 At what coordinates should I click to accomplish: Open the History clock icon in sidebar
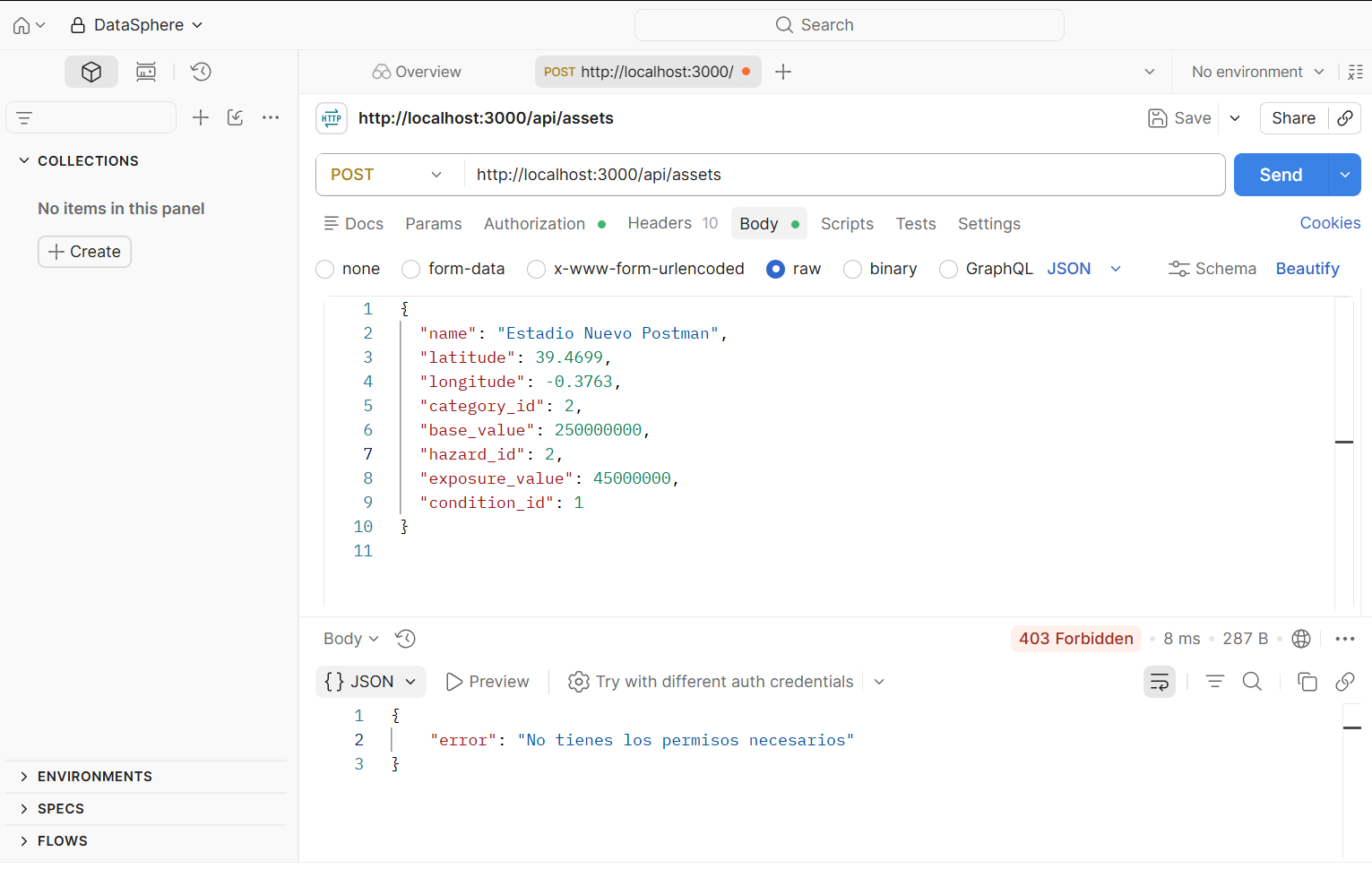click(x=201, y=72)
